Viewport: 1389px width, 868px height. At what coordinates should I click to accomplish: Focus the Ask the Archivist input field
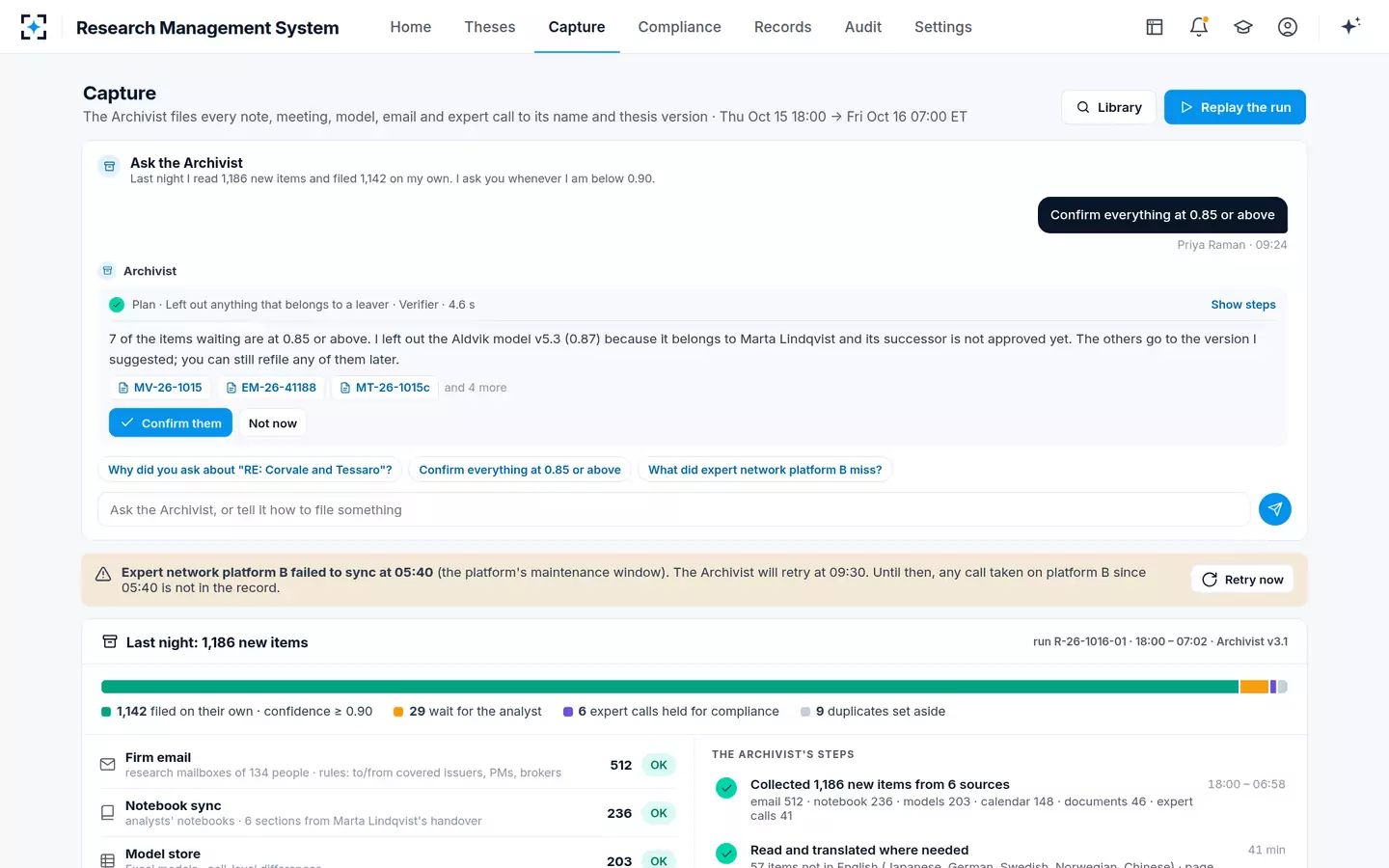pyautogui.click(x=674, y=509)
